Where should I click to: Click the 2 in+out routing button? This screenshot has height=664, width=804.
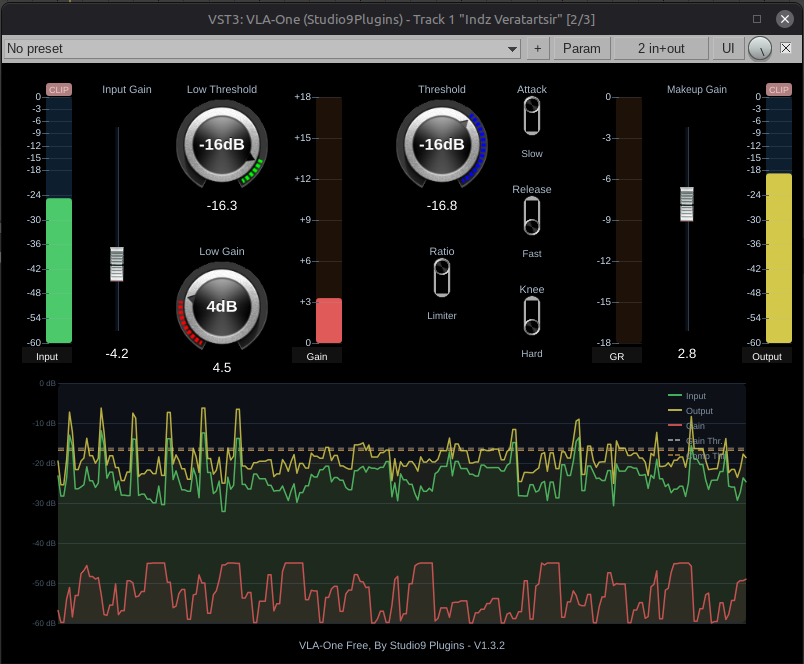point(661,49)
